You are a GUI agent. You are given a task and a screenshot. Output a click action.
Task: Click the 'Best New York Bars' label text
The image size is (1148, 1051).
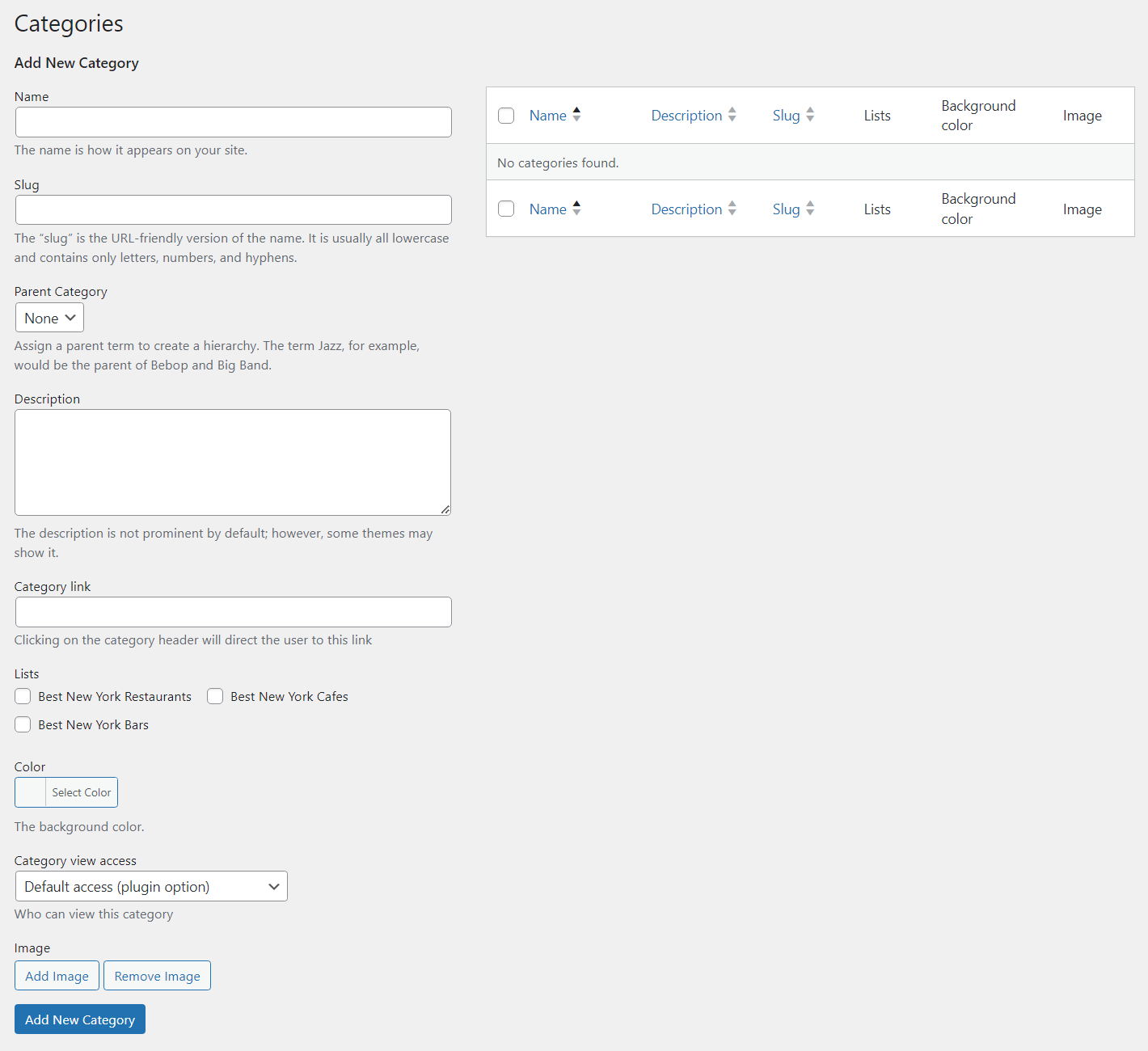click(x=94, y=724)
